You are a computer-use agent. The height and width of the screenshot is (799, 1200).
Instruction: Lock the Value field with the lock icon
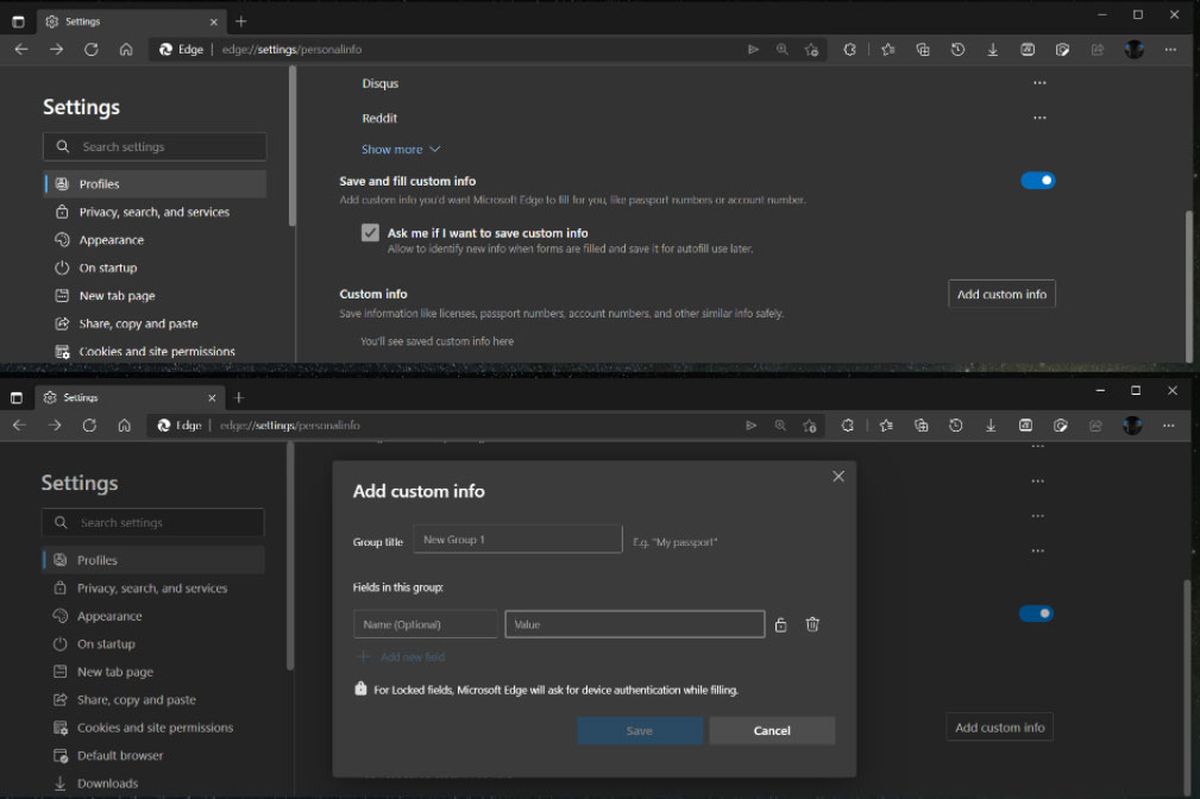[781, 624]
